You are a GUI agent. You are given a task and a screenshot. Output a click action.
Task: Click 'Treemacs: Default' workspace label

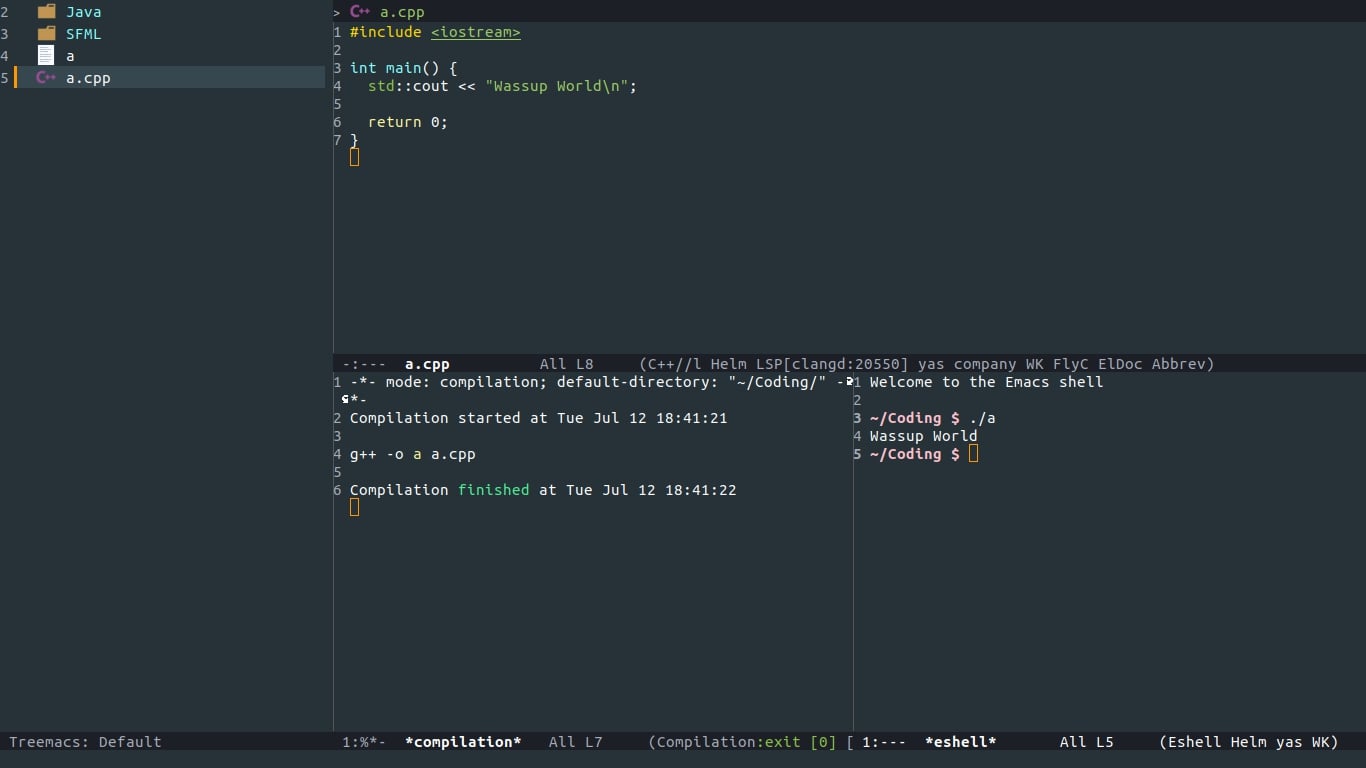[x=85, y=742]
